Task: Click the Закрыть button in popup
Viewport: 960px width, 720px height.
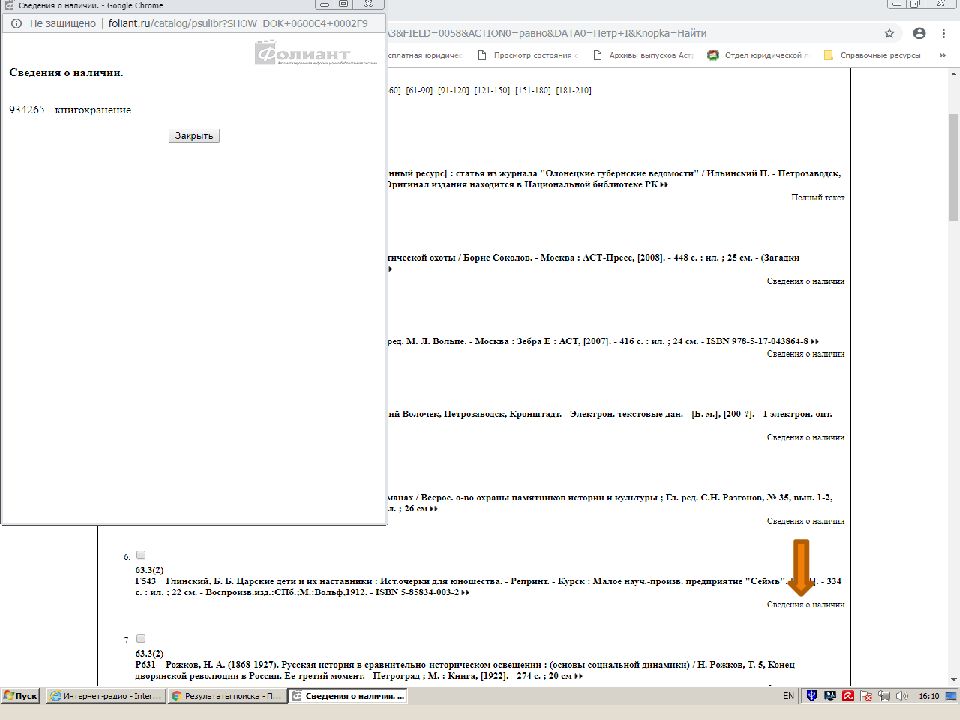Action: coord(194,136)
